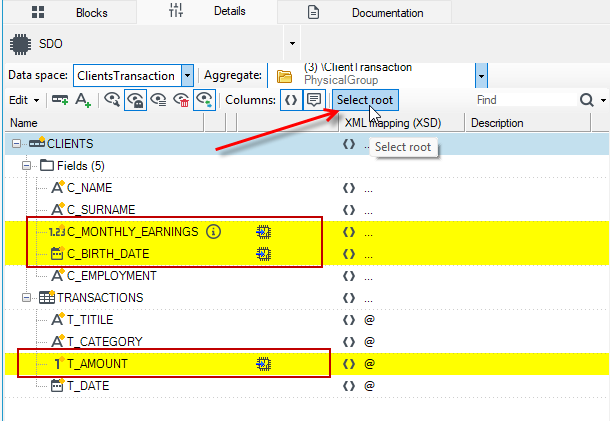This screenshot has width=610, height=421.
Task: Click the Description column header
Action: 528,123
